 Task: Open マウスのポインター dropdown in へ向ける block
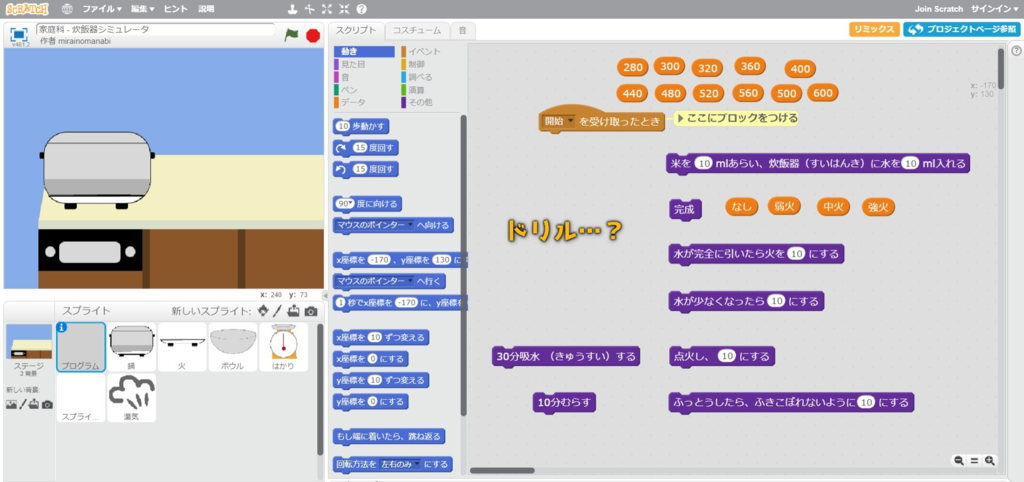(x=375, y=225)
